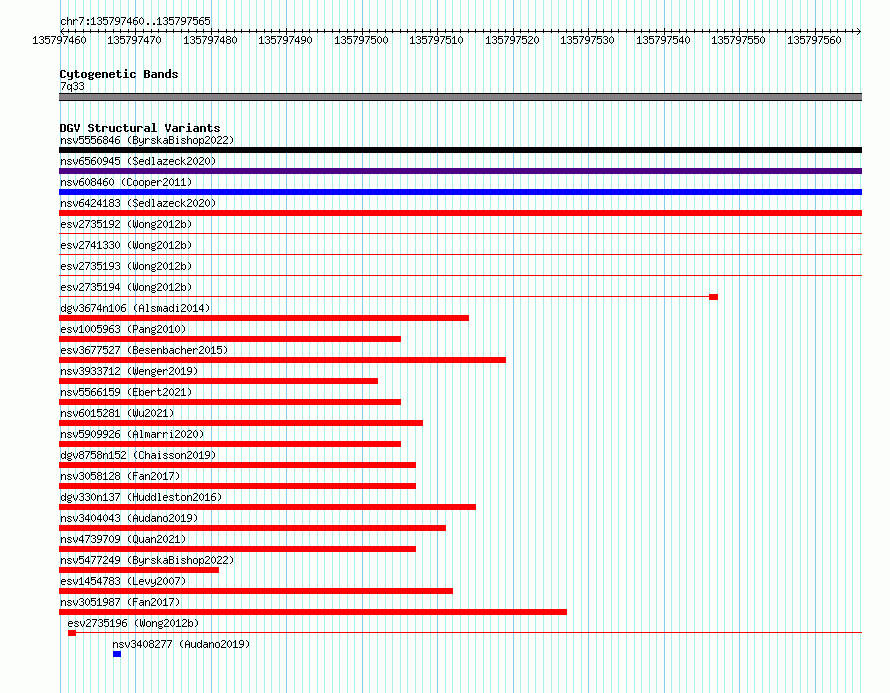The image size is (890, 693).
Task: Open nsv4739709 (Quan2021) label
Action: (x=123, y=539)
